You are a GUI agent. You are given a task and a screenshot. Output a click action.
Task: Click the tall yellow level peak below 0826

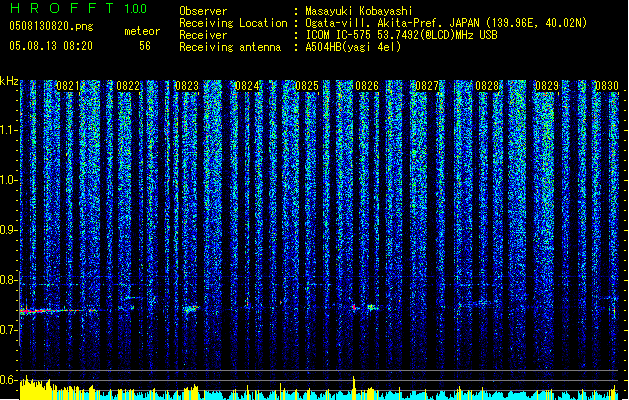point(353,387)
